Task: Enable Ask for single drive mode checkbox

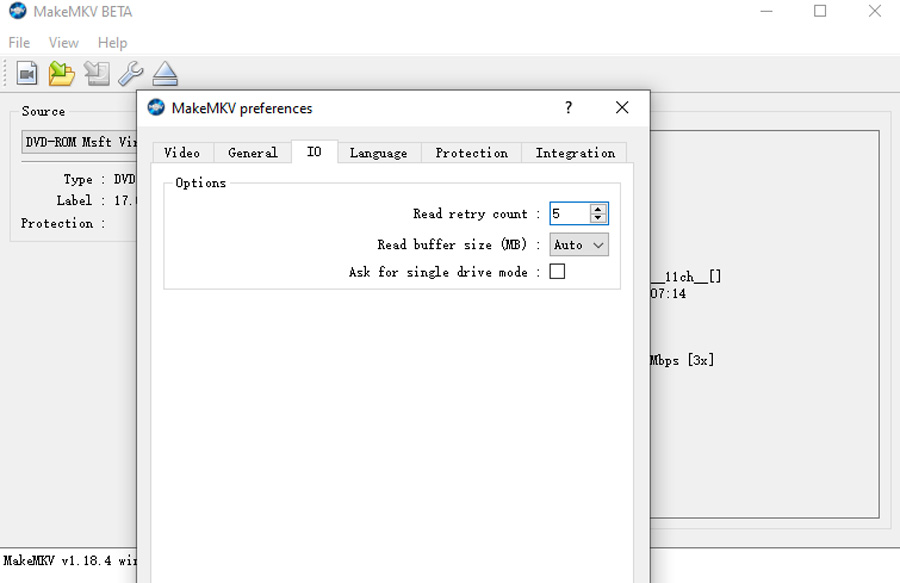Action: (x=557, y=271)
